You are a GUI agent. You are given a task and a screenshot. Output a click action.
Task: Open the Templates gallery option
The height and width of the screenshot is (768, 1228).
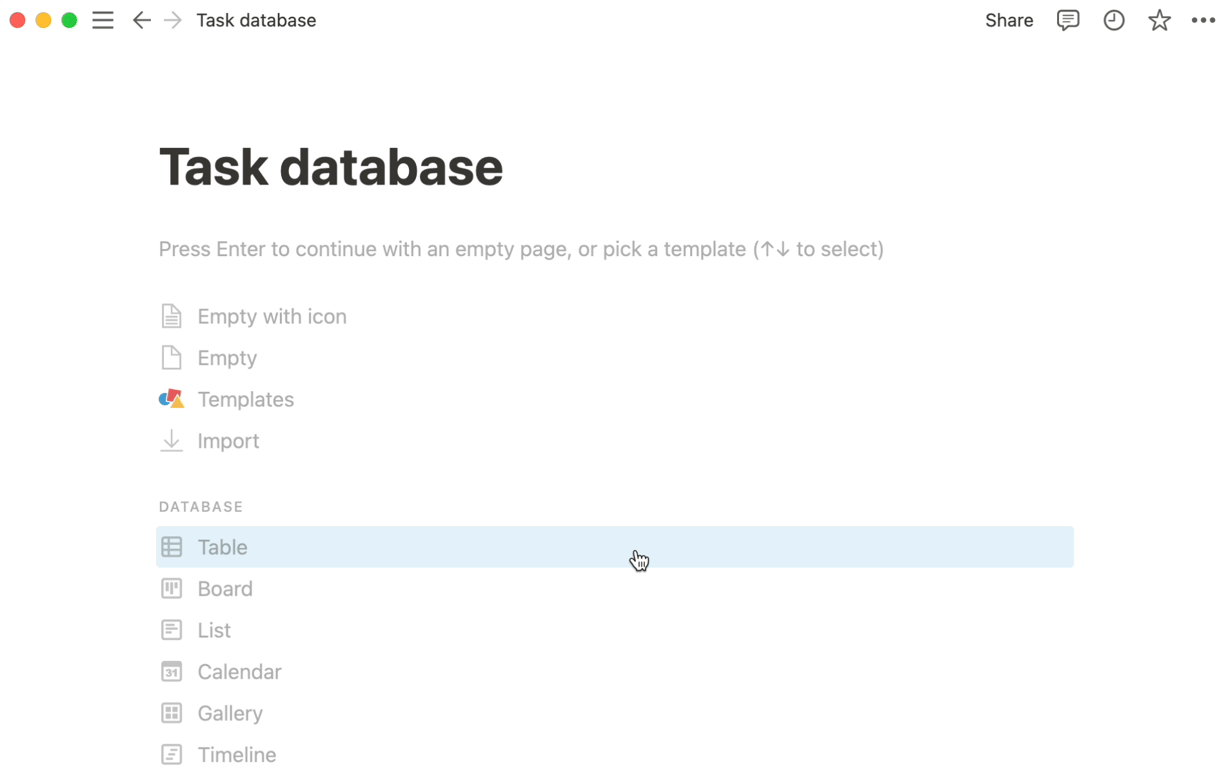[245, 399]
